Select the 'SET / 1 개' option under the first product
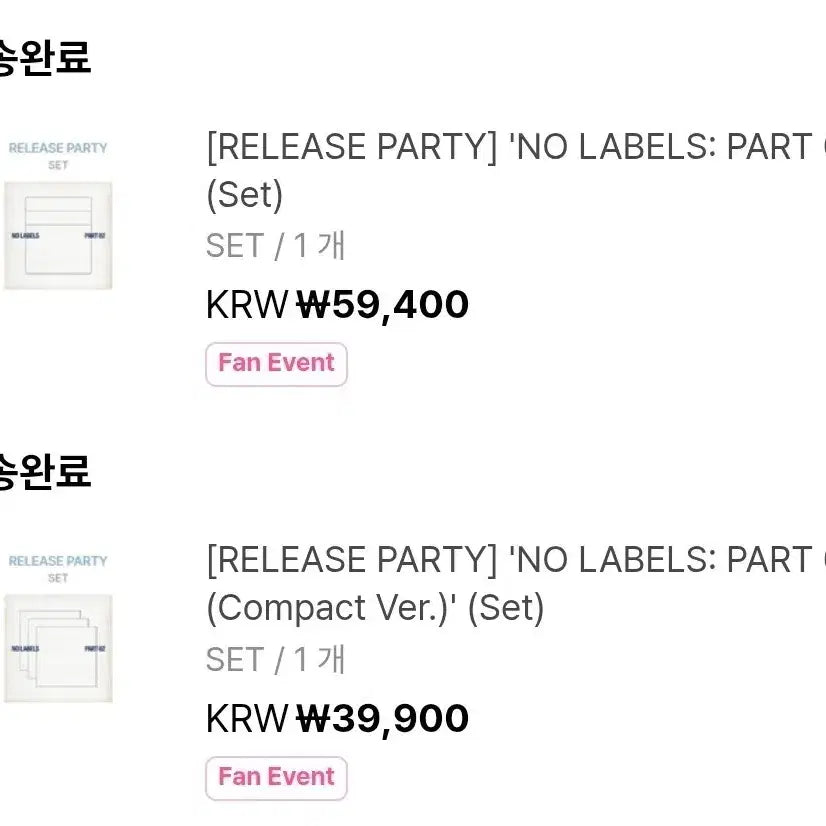The width and height of the screenshot is (826, 826). (x=276, y=246)
